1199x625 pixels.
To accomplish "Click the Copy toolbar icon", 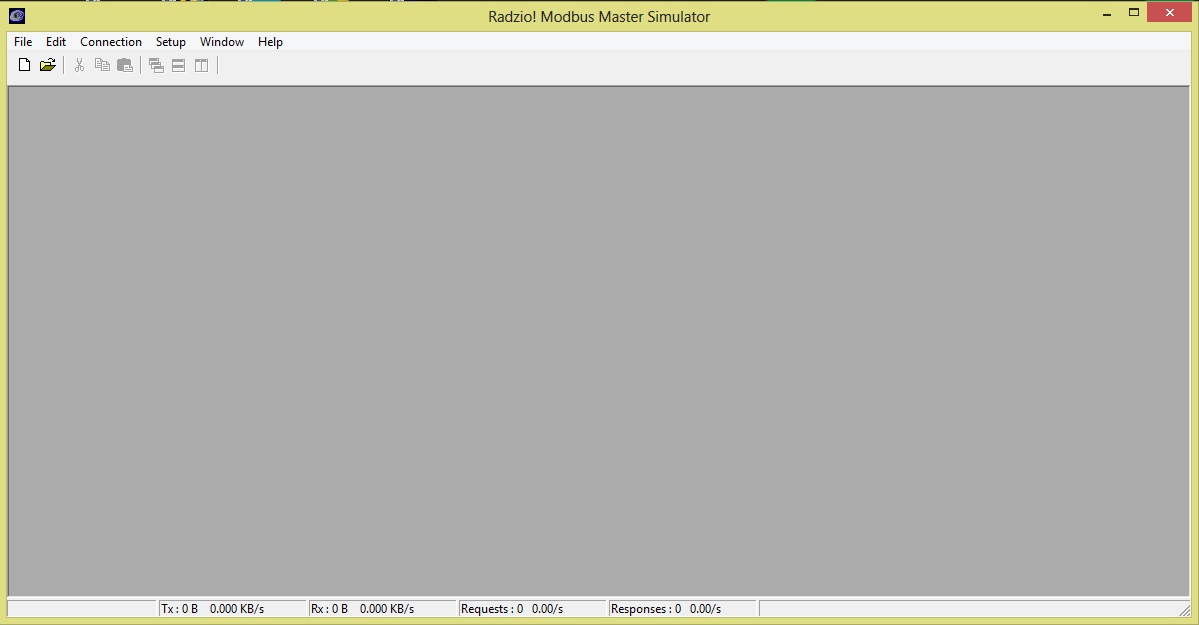I will (x=102, y=65).
